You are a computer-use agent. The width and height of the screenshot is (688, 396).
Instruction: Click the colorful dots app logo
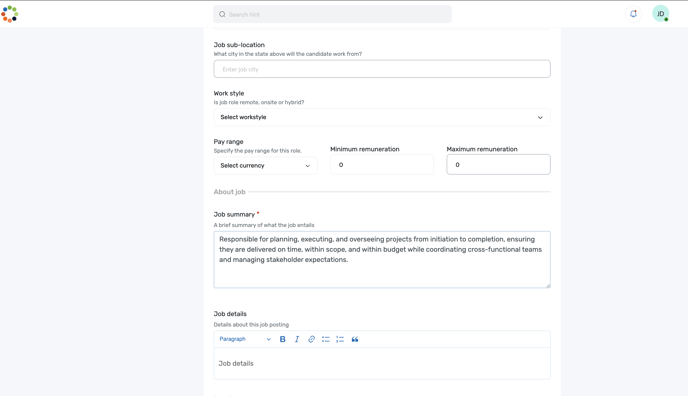pos(10,14)
